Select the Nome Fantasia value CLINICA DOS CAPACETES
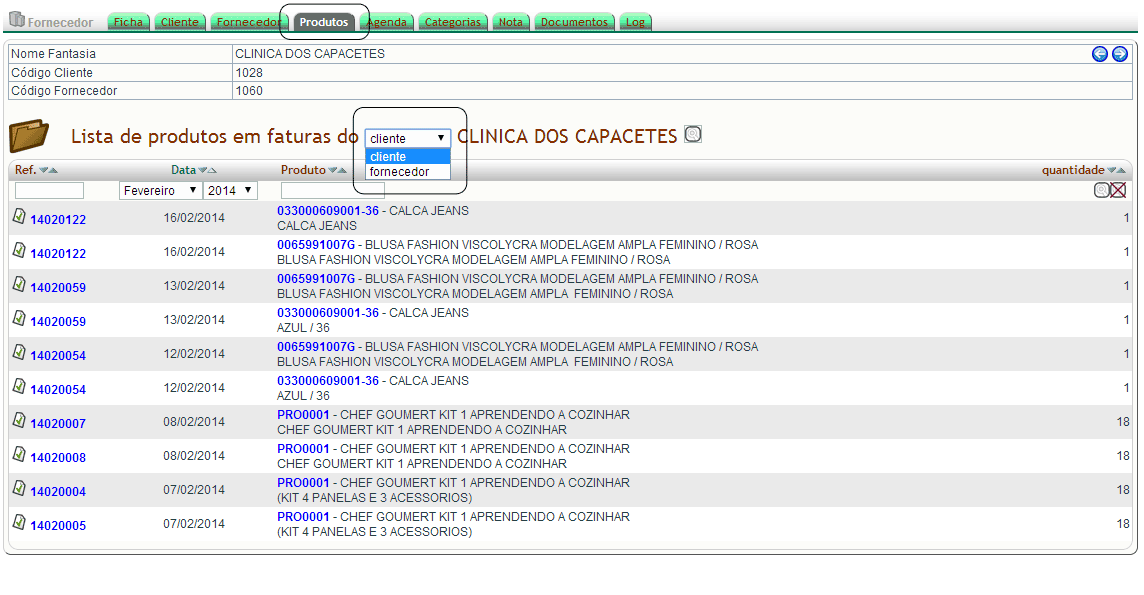 coord(309,54)
